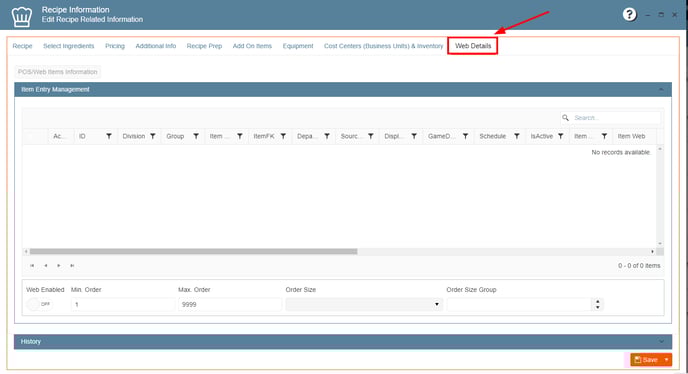Filter the IsActive column
The image size is (688, 374).
coord(561,136)
